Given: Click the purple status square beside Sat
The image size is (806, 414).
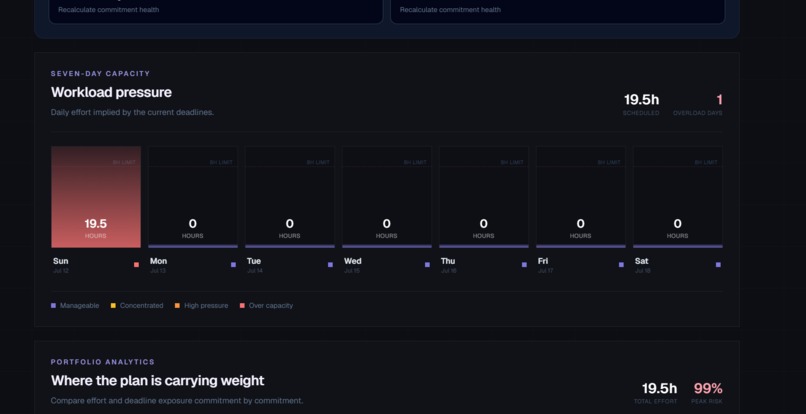Looking at the screenshot, I should [x=718, y=265].
